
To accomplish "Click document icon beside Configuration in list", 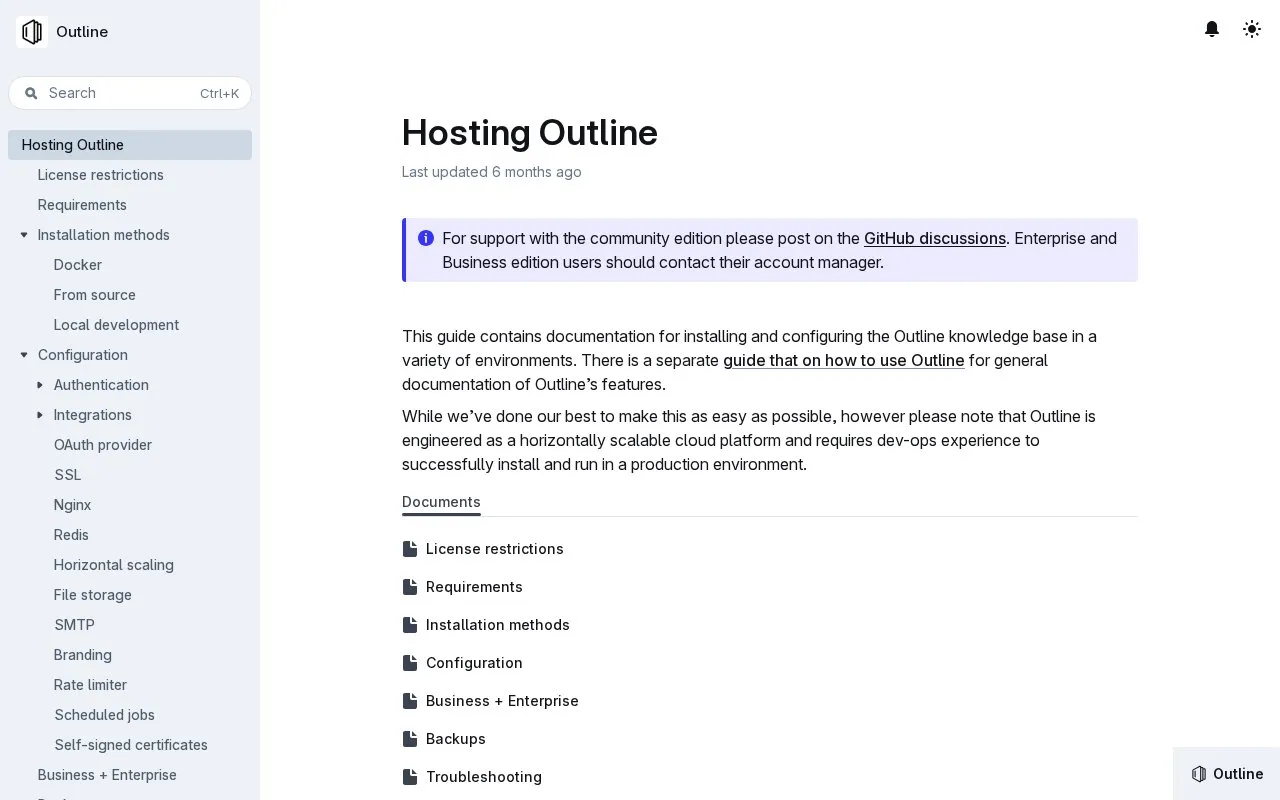I will [x=410, y=663].
